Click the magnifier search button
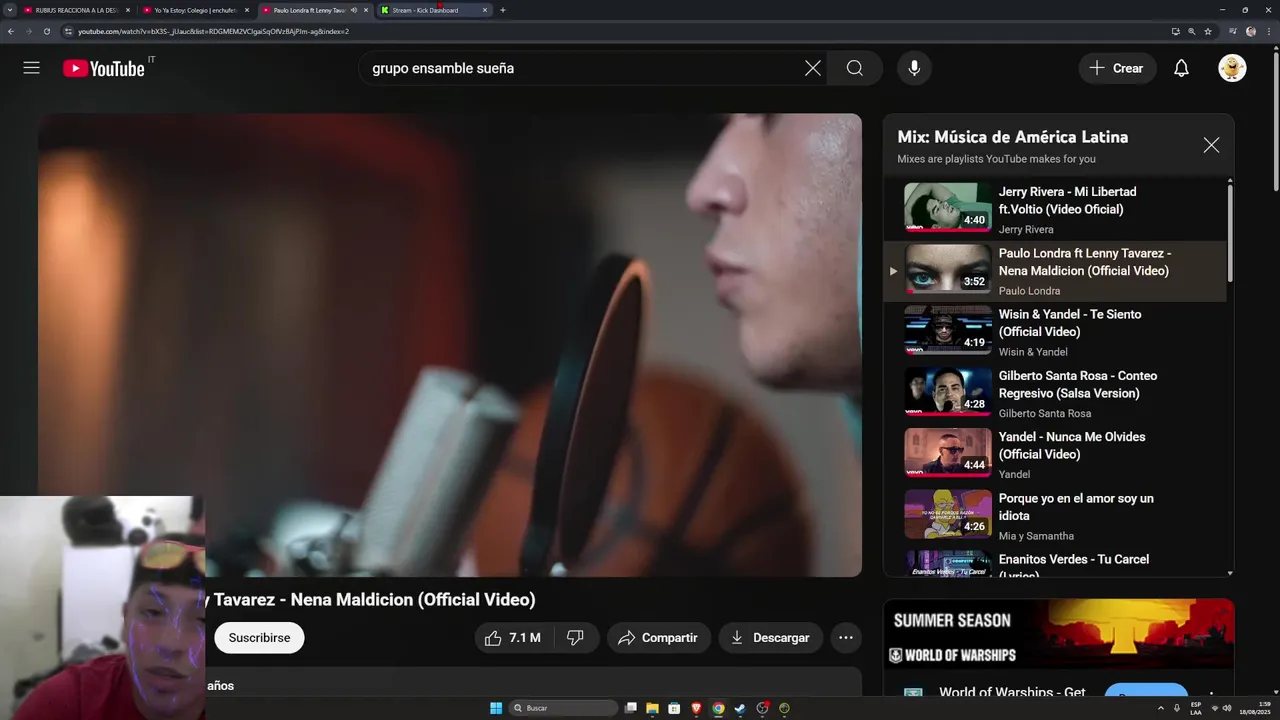1280x720 pixels. pyautogui.click(x=855, y=68)
